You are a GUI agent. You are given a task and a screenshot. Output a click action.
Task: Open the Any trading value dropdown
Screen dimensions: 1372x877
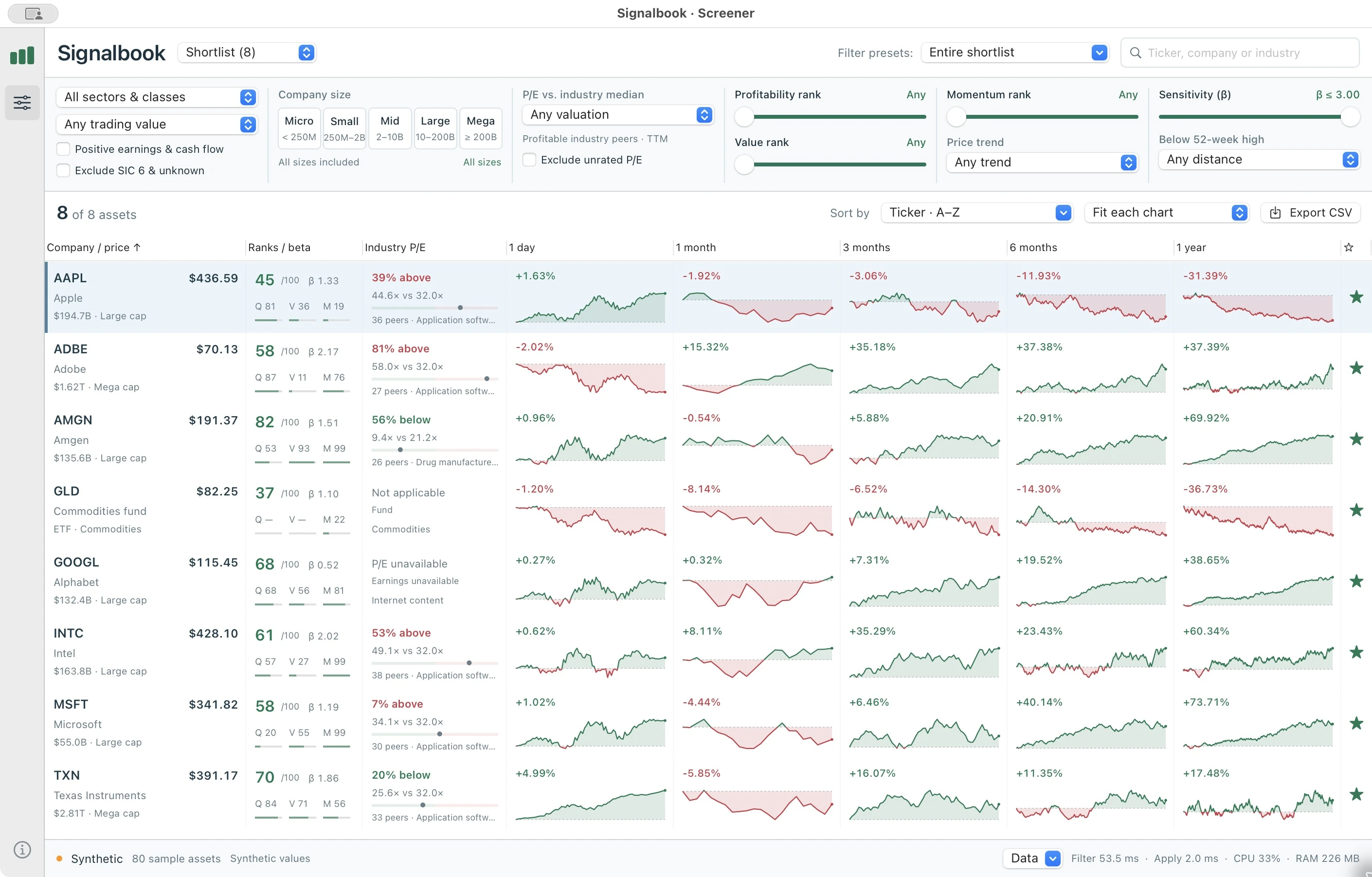pyautogui.click(x=157, y=125)
